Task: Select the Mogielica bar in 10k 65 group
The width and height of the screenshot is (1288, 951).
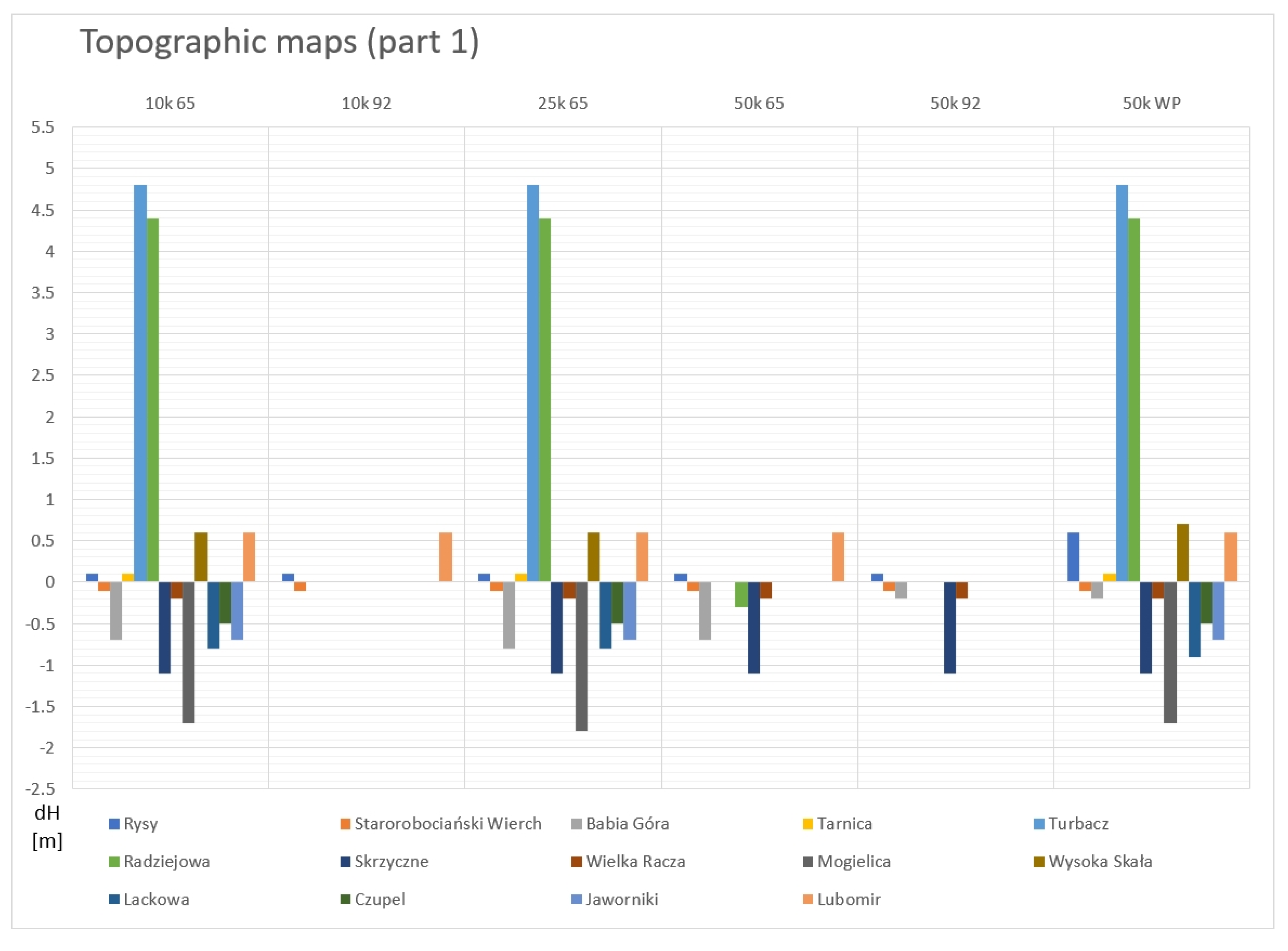Action: tap(188, 652)
